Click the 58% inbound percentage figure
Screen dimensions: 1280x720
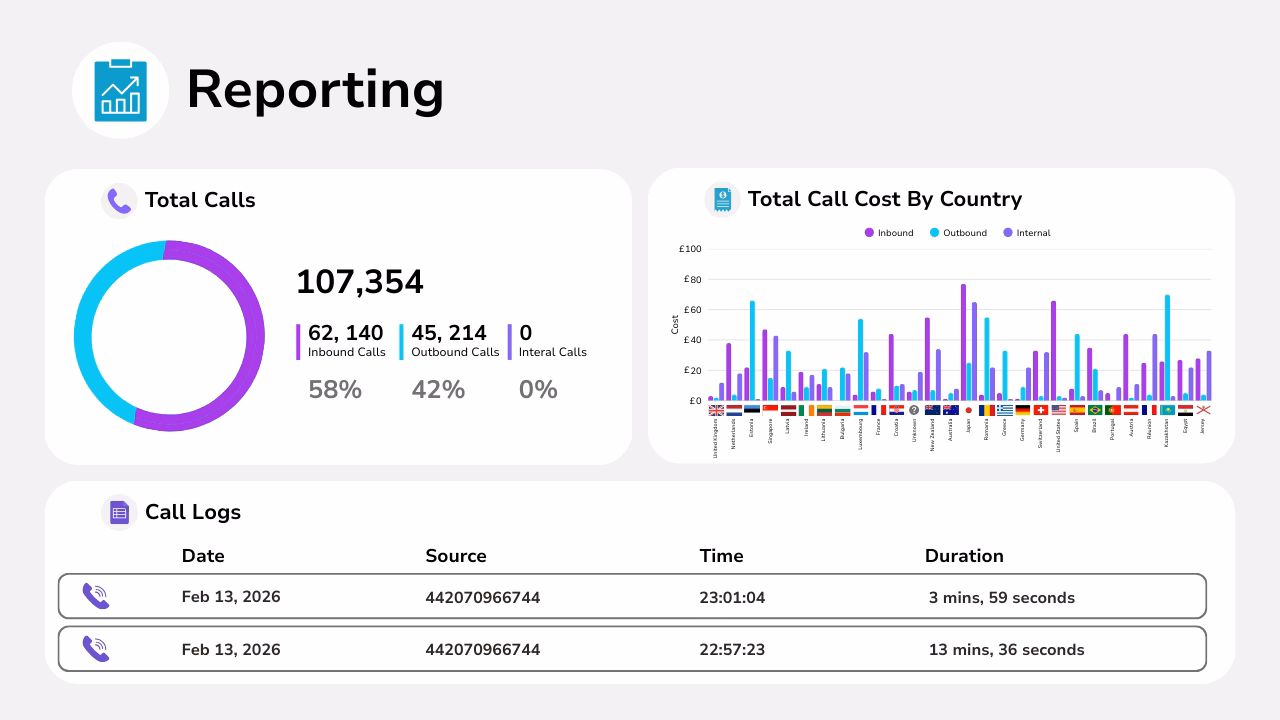pyautogui.click(x=334, y=389)
